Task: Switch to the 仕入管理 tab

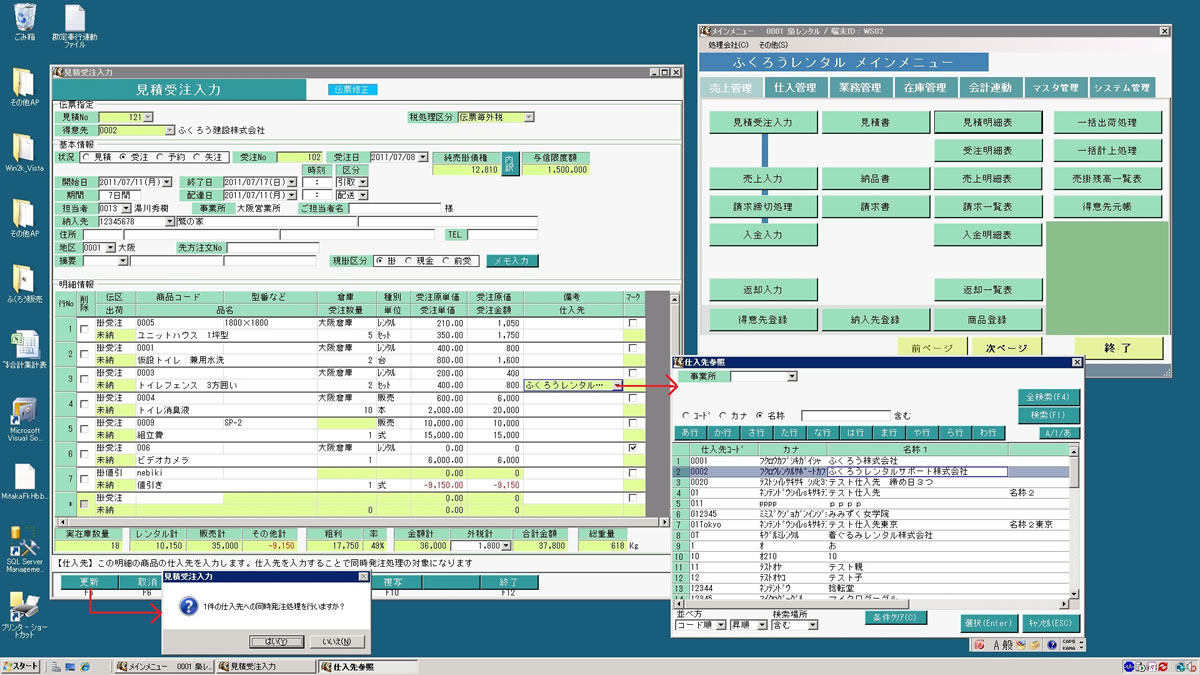Action: (x=795, y=88)
